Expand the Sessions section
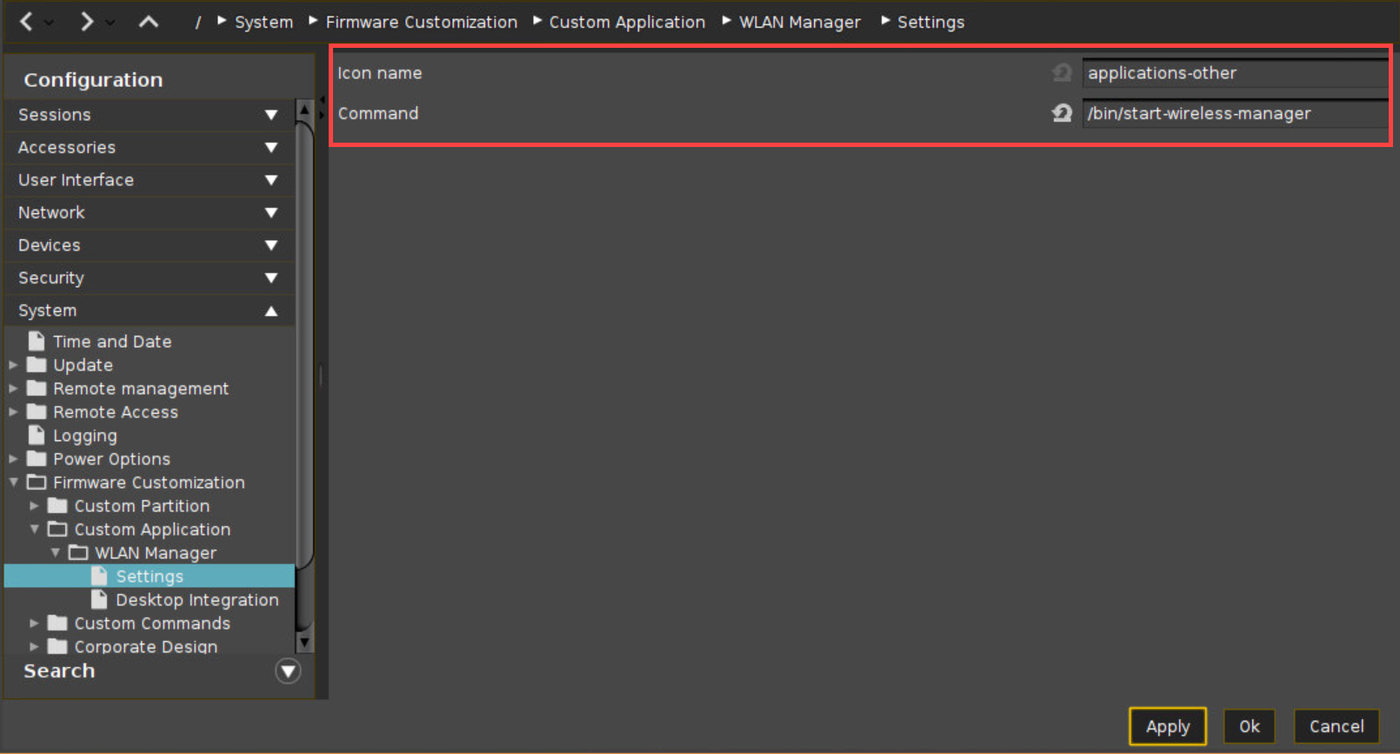 pyautogui.click(x=271, y=115)
